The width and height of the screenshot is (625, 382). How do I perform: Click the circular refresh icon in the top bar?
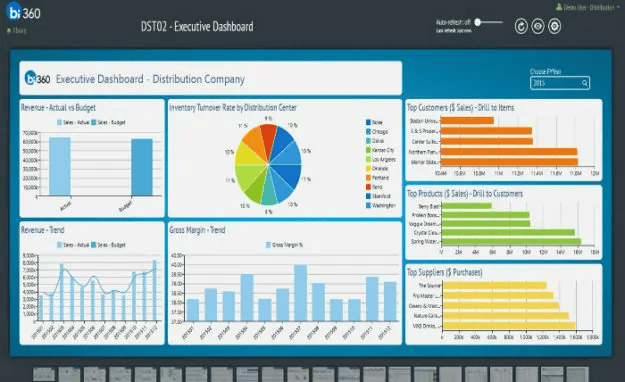(x=521, y=26)
